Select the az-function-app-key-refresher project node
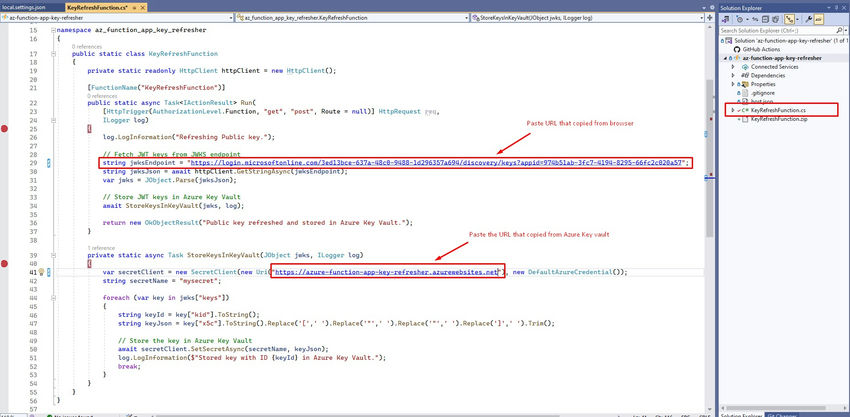Image resolution: width=850 pixels, height=417 pixels. pos(782,58)
